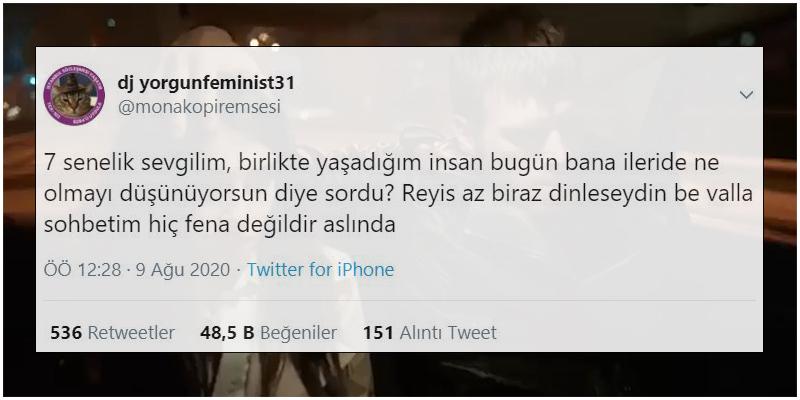
Task: Visit the @monakopiremsesi handle
Action: 199,108
